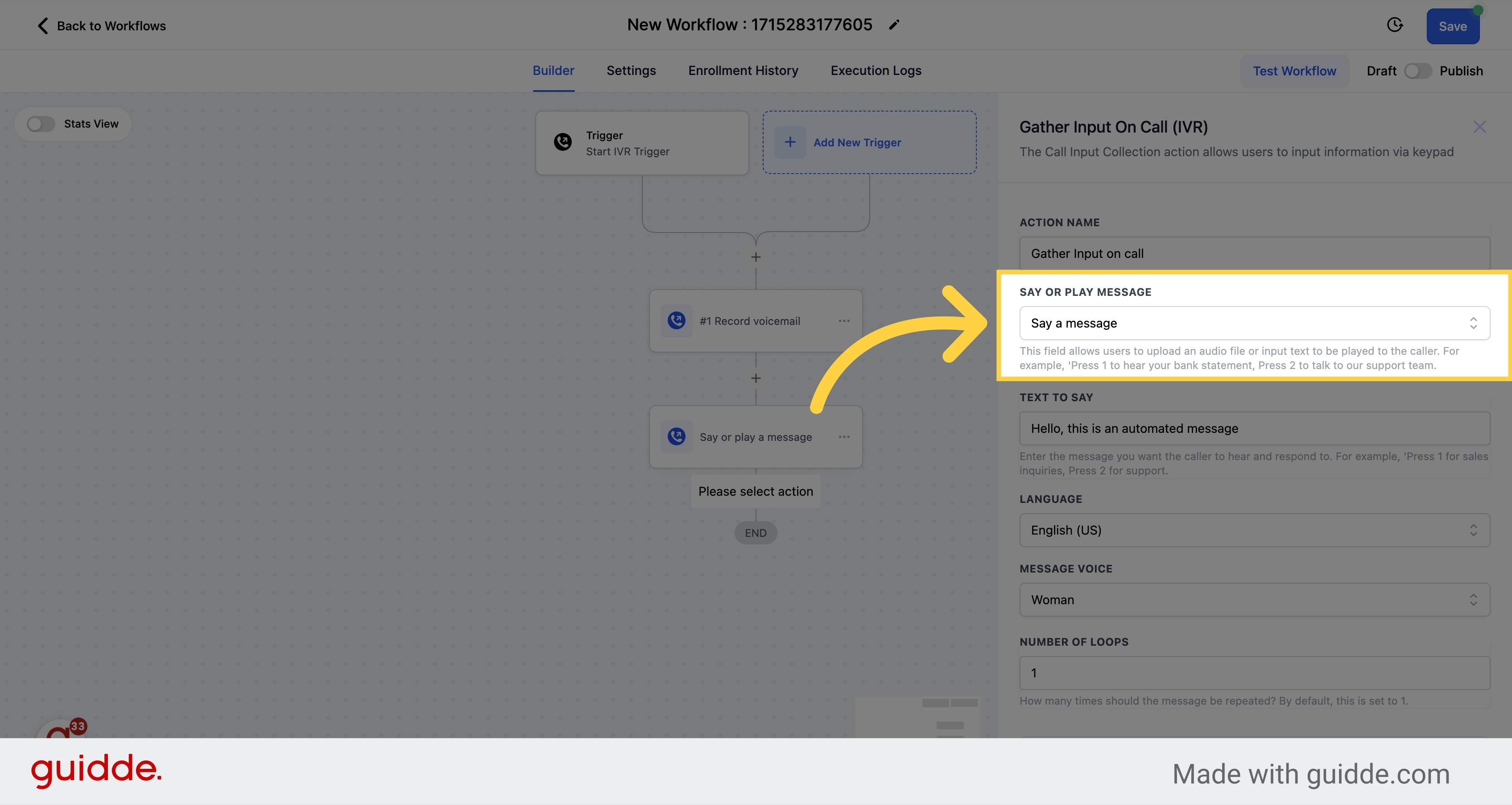Click the Publish label
This screenshot has width=1512, height=805.
(1461, 71)
